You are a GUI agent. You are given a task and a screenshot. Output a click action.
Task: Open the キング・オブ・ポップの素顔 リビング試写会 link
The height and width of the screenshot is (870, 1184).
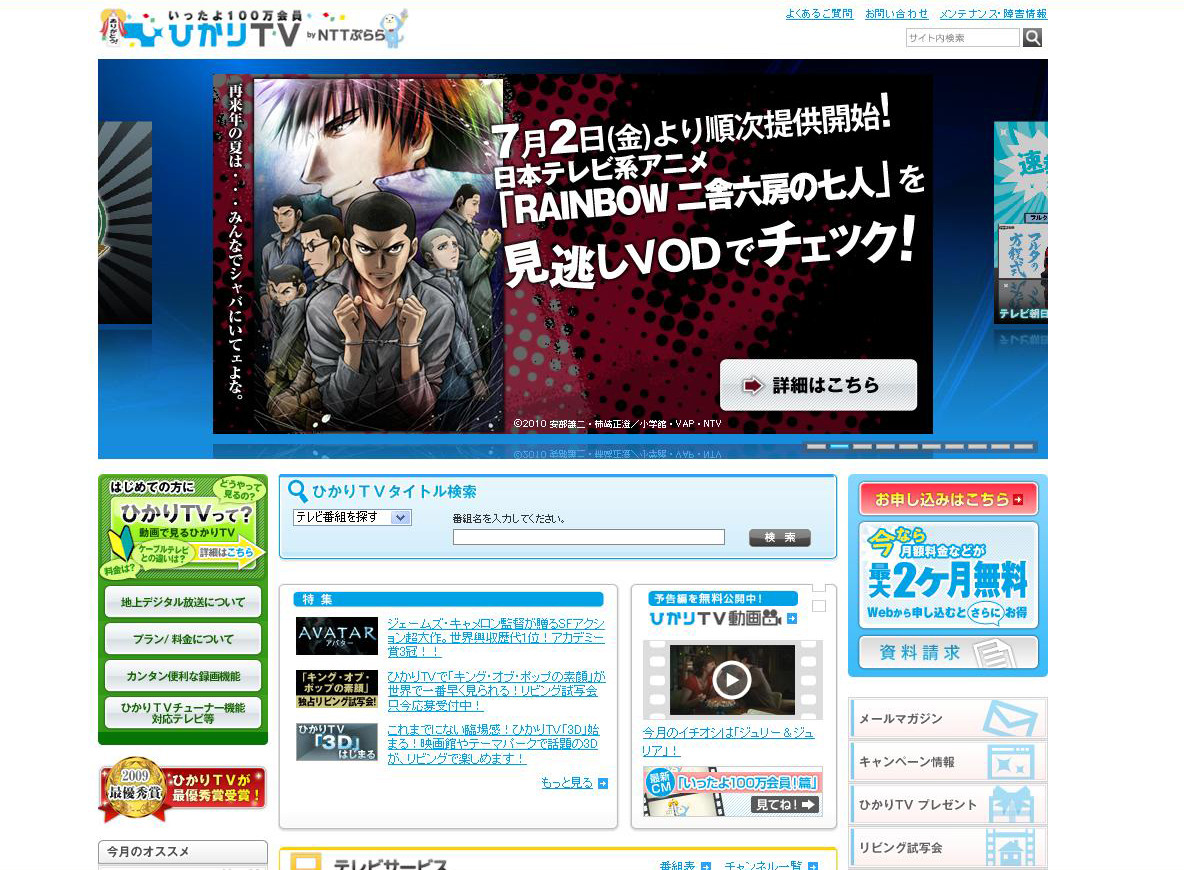click(x=496, y=691)
